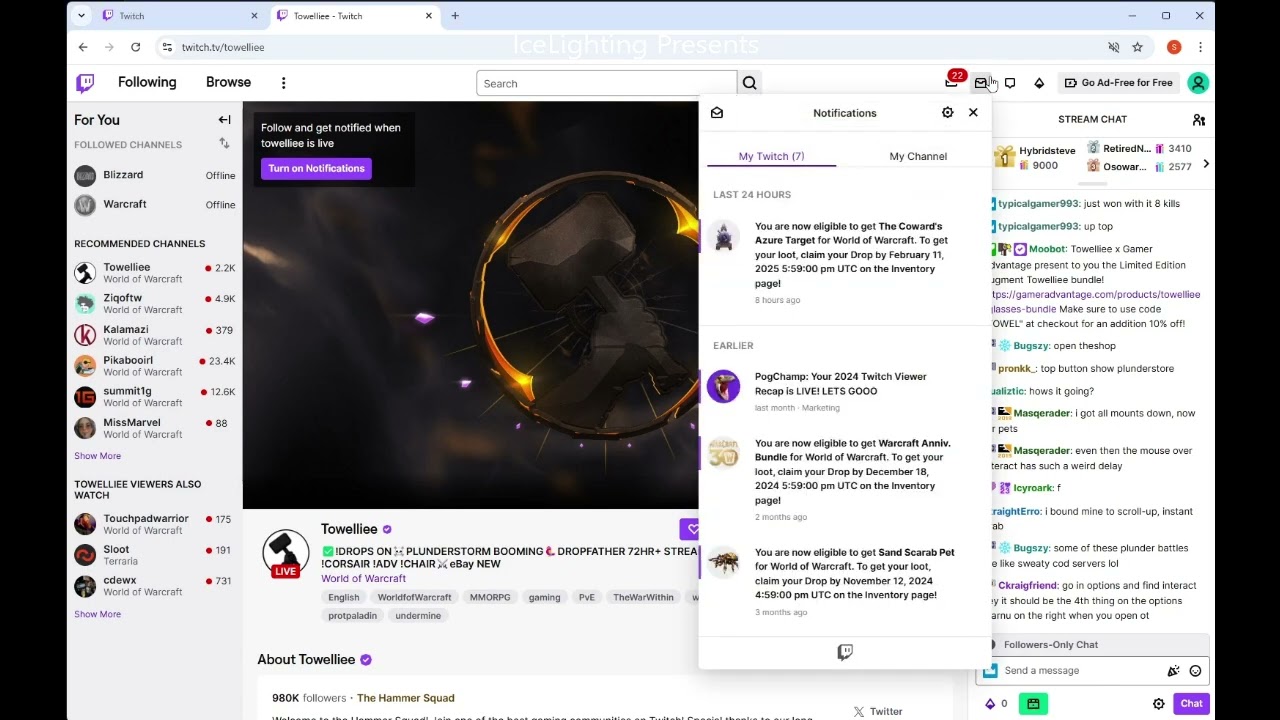Toggle the notifications inbox icon in top bar
The image size is (1280, 720).
(981, 83)
